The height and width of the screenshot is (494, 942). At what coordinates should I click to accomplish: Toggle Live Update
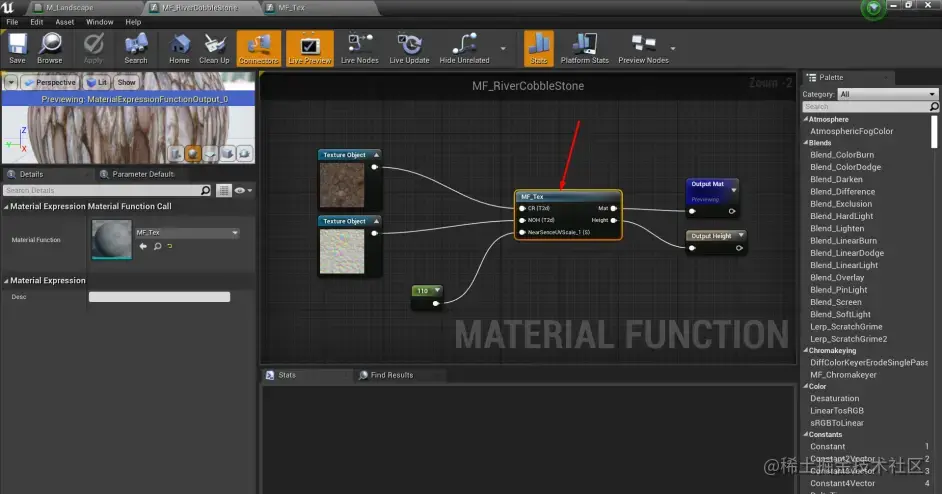[x=409, y=48]
